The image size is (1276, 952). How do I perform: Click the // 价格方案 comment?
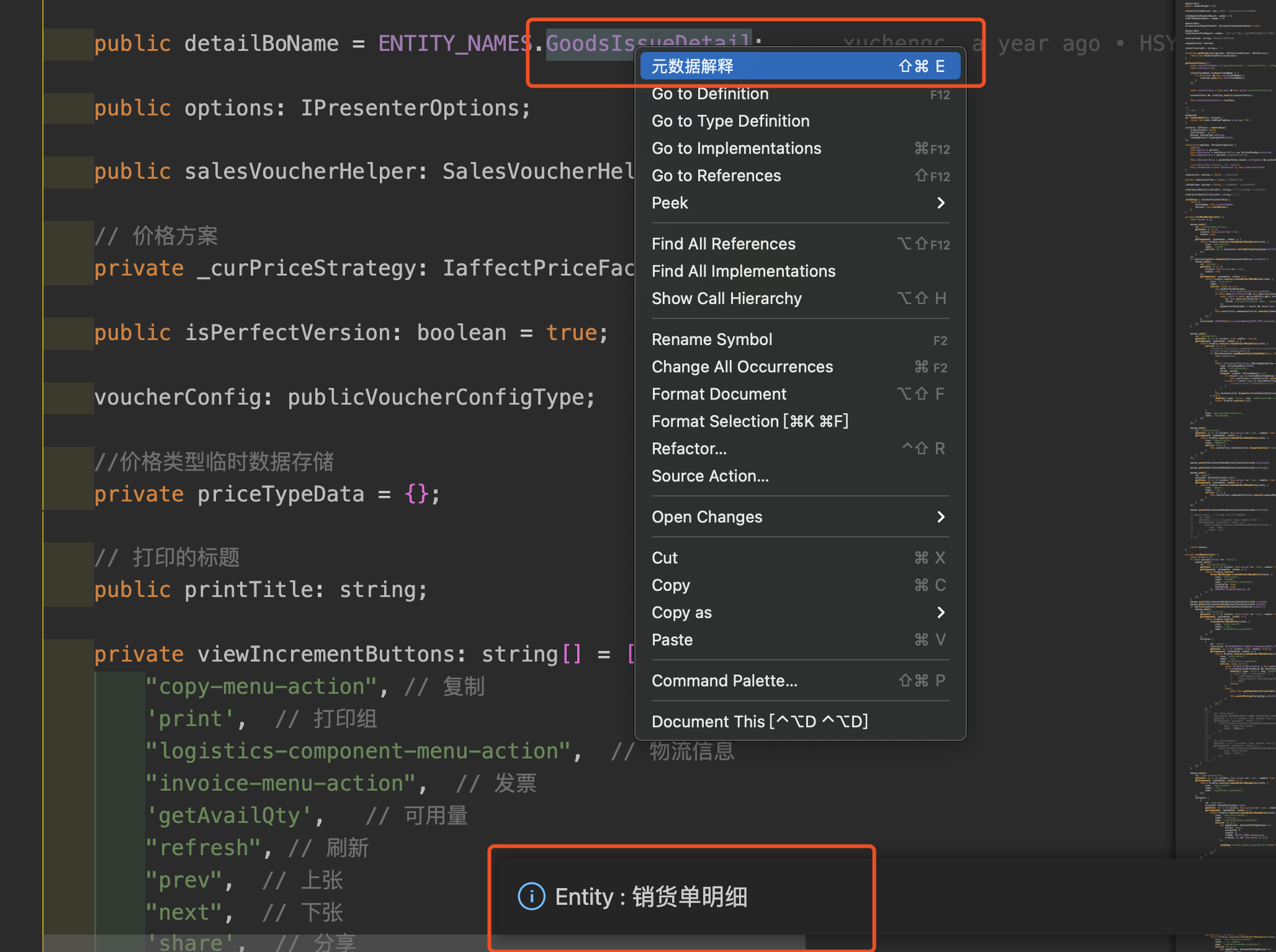[x=156, y=236]
